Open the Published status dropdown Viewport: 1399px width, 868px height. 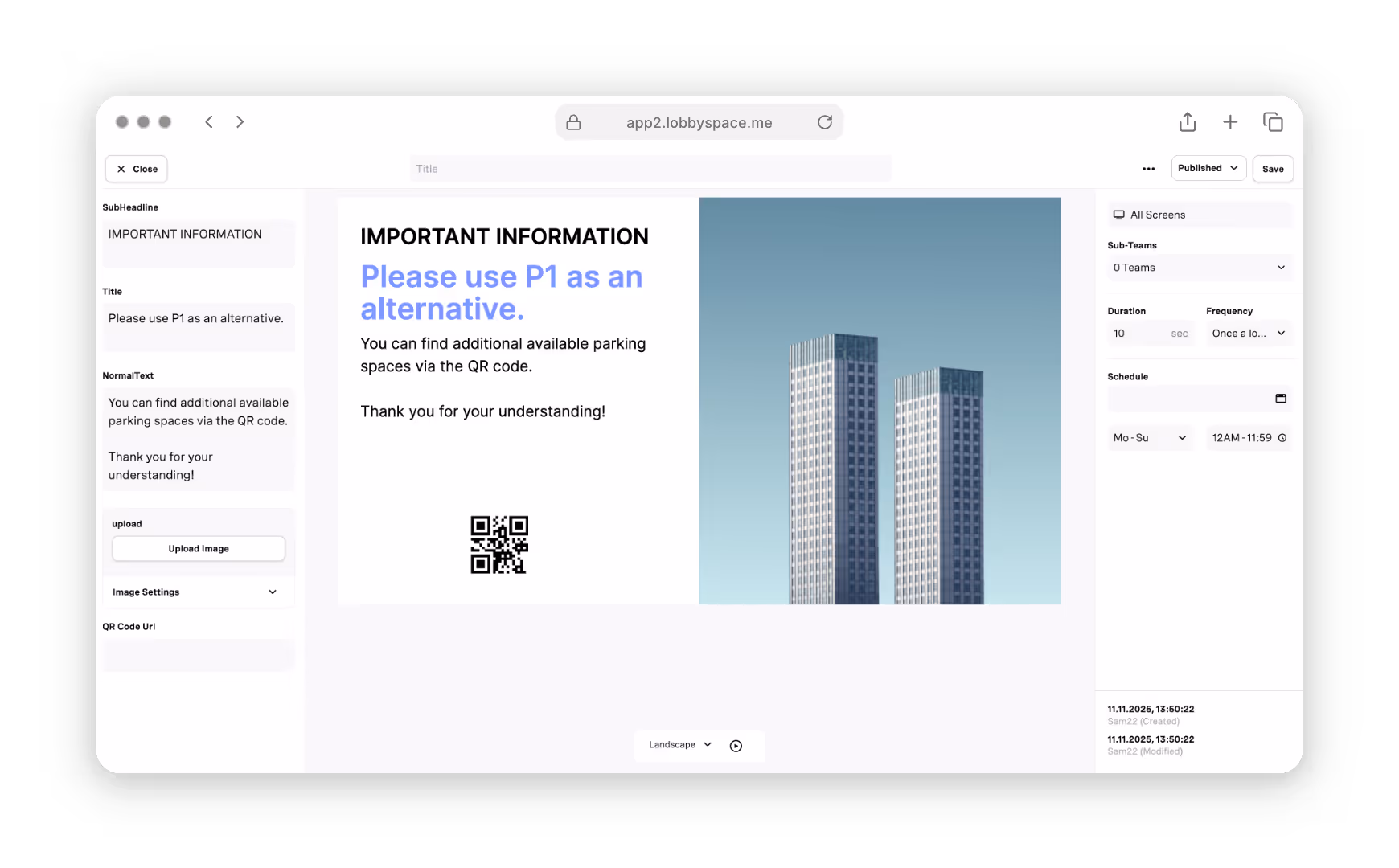tap(1208, 168)
